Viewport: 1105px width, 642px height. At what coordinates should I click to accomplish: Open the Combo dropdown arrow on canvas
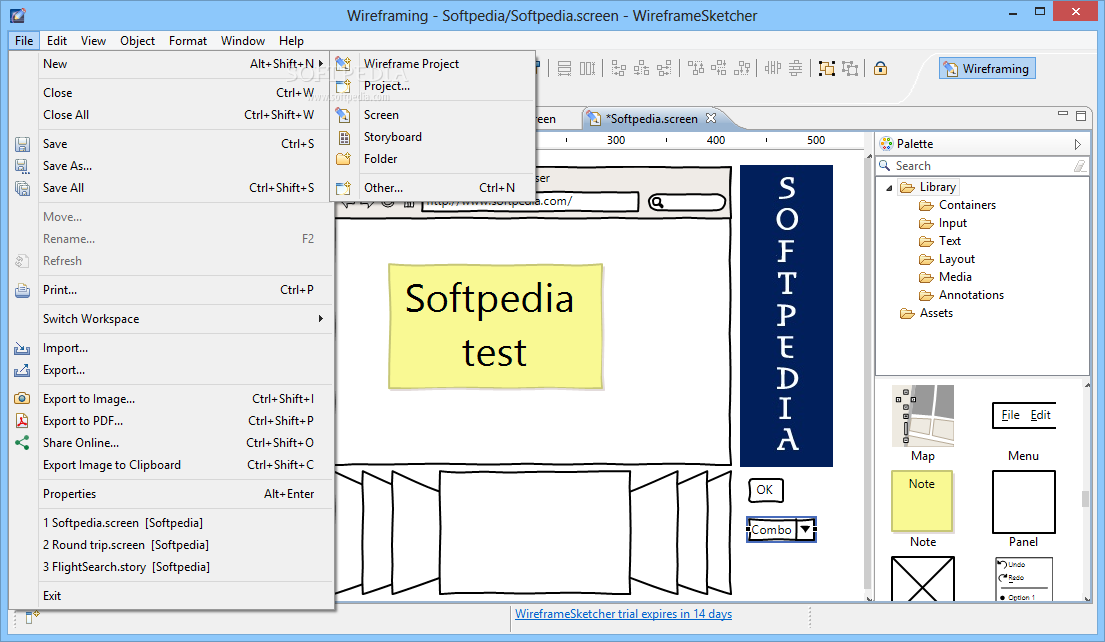[x=805, y=529]
